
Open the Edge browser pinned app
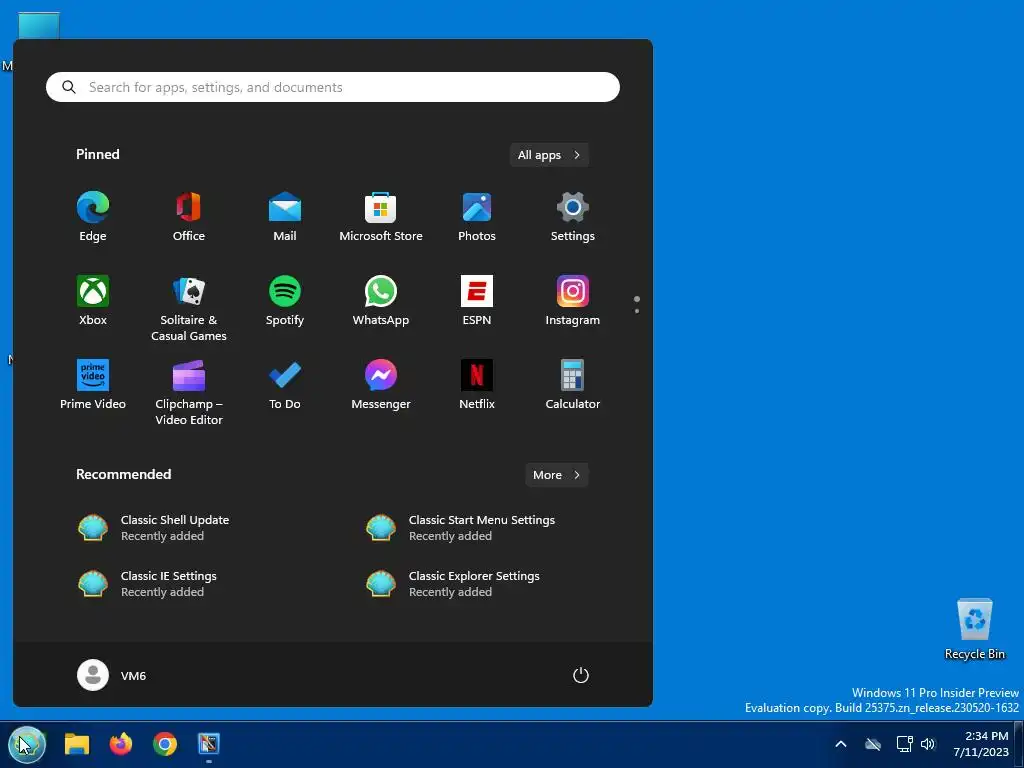(x=93, y=217)
